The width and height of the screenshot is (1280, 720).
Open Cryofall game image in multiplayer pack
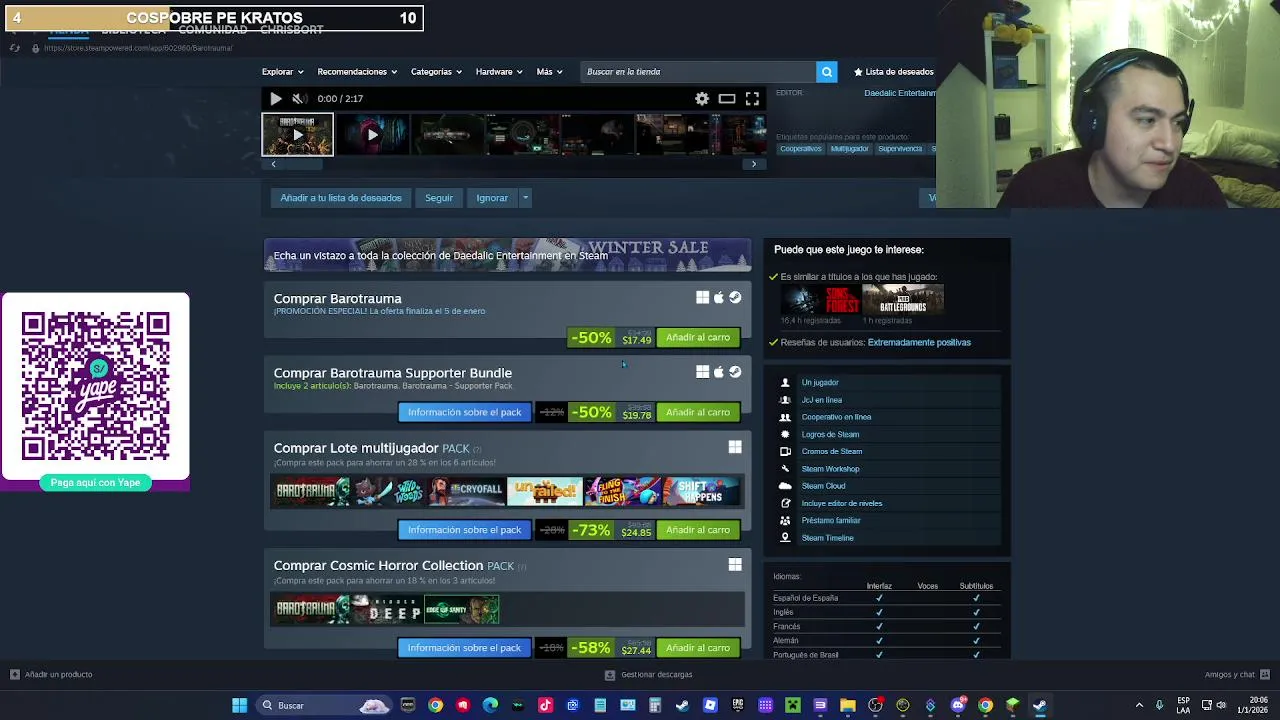[466, 491]
